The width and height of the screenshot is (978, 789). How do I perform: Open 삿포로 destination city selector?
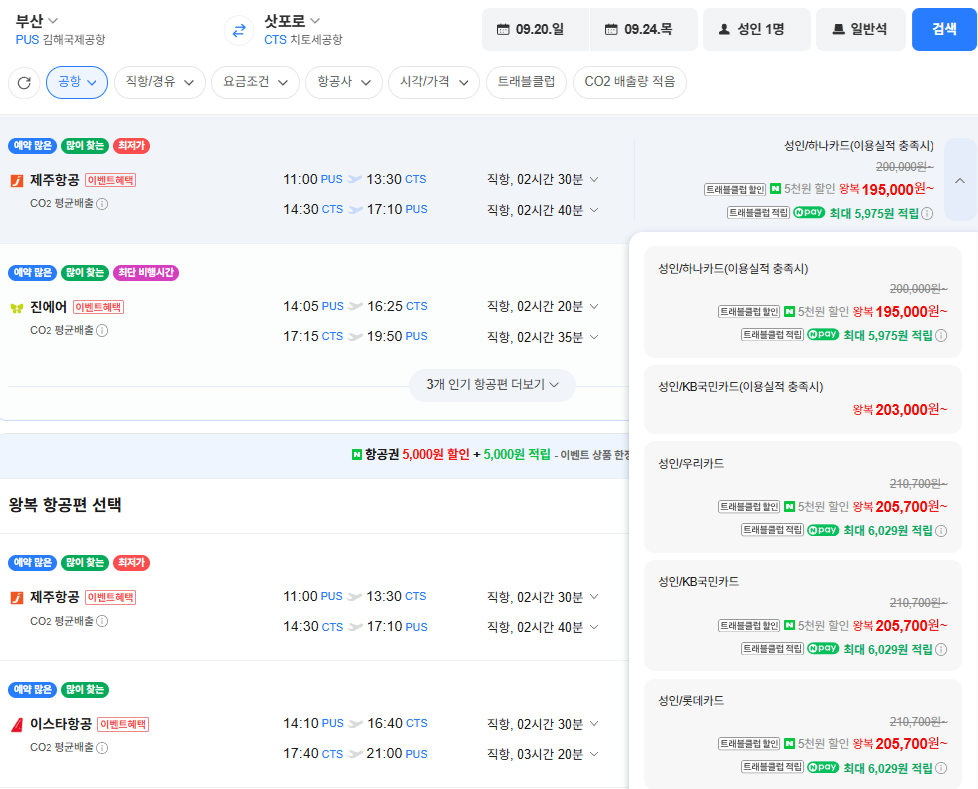click(292, 21)
